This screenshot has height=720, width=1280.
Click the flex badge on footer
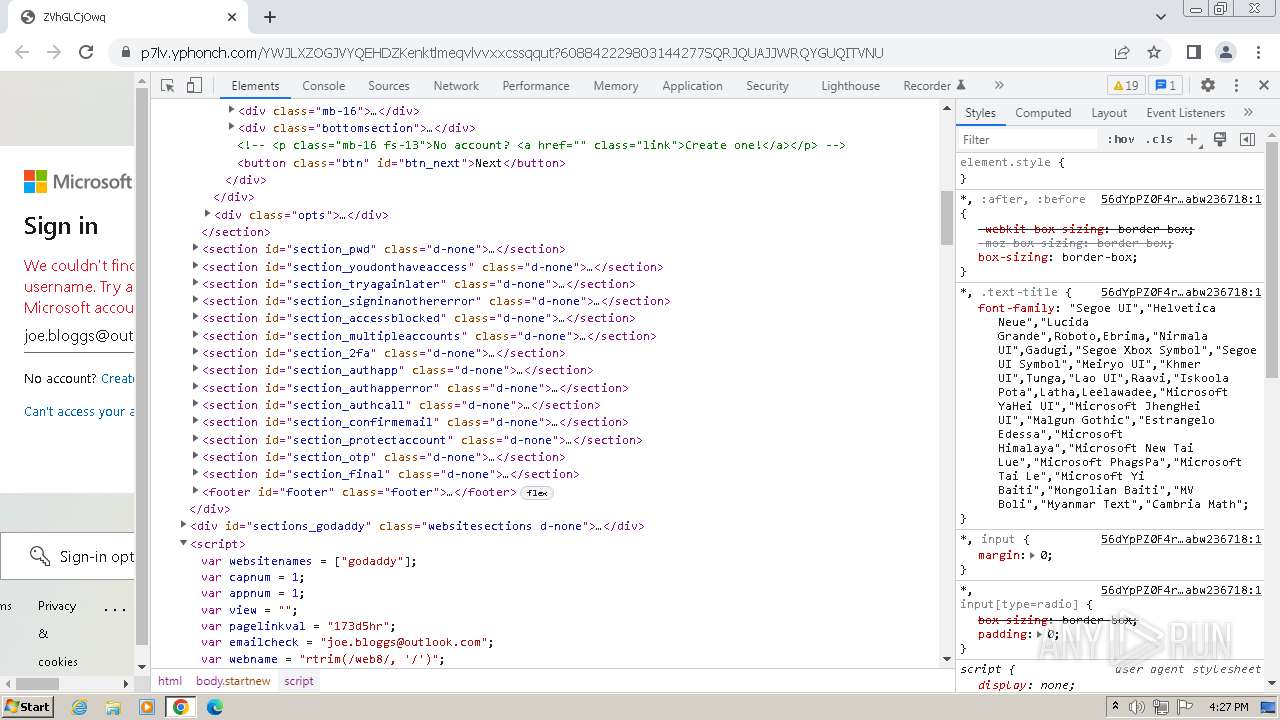tap(537, 493)
